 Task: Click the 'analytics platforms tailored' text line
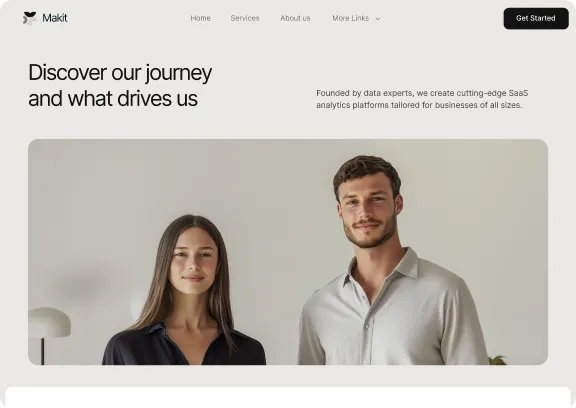point(419,105)
